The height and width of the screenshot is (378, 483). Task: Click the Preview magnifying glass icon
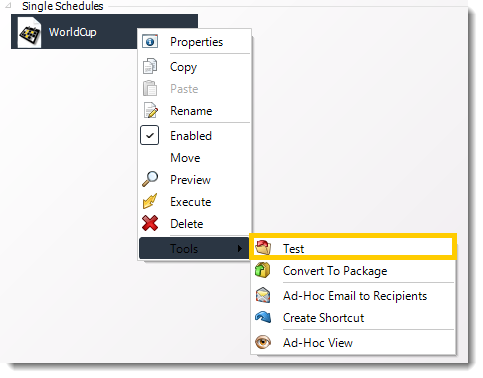pos(150,179)
